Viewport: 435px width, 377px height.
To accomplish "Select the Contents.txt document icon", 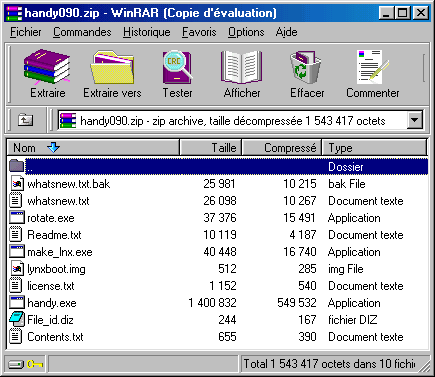I will click(16, 337).
